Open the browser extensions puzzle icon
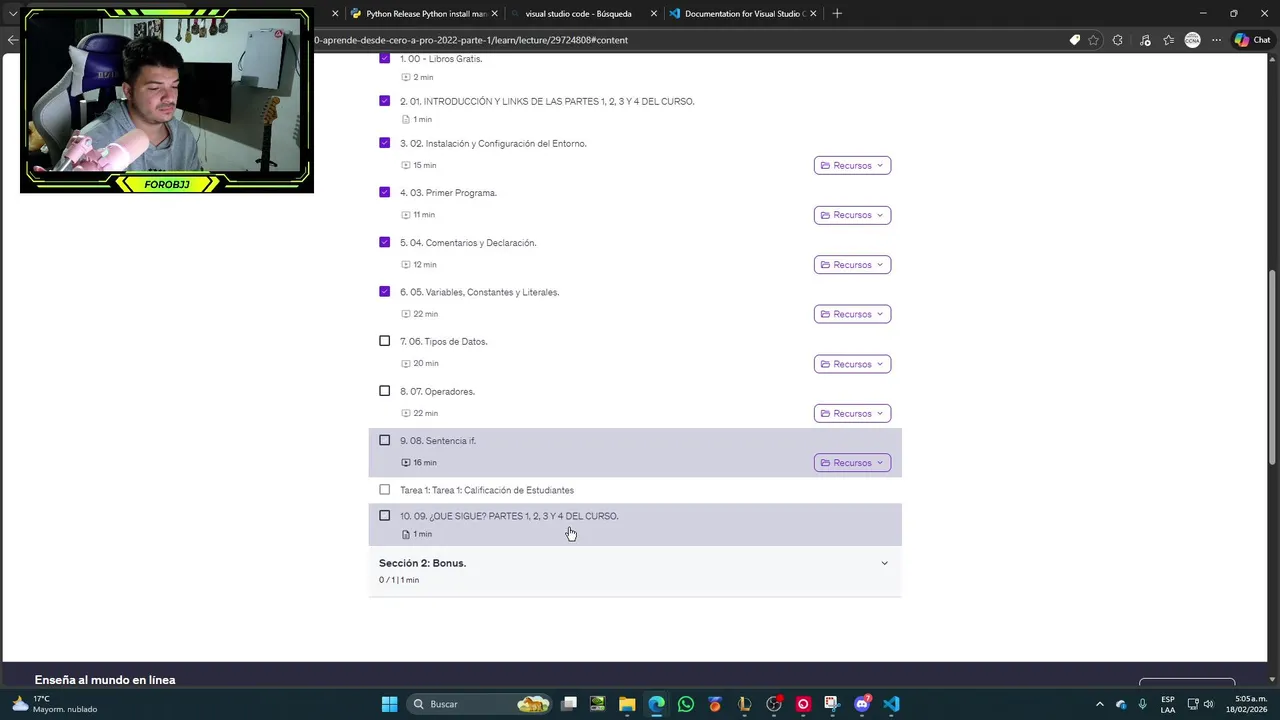 pos(1118,40)
